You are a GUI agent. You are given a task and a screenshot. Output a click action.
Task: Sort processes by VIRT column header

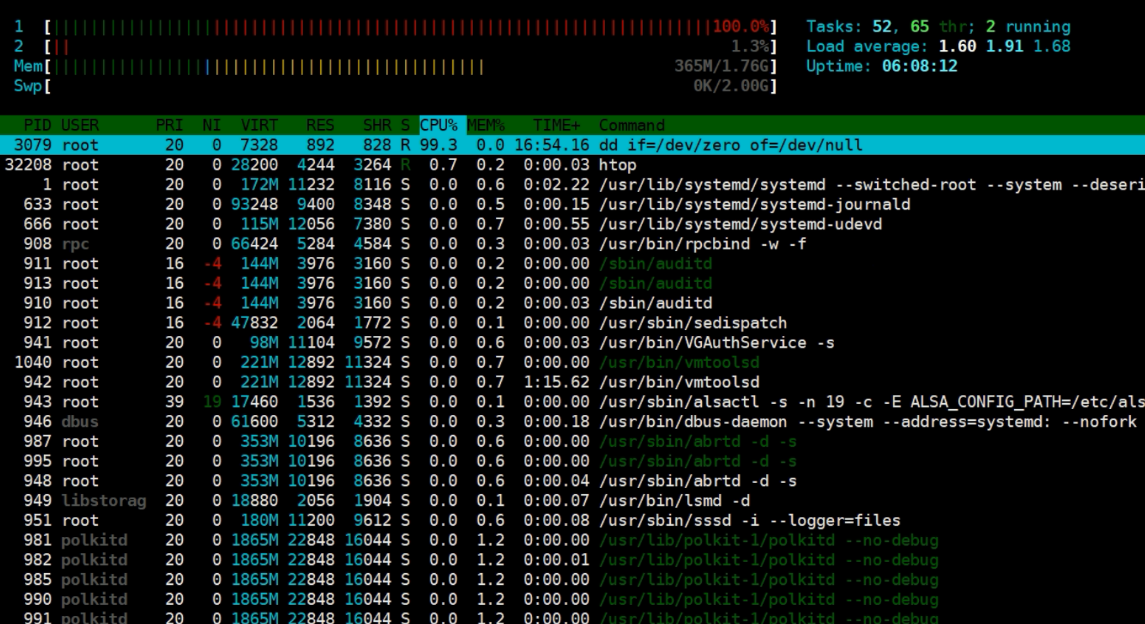pyautogui.click(x=259, y=125)
